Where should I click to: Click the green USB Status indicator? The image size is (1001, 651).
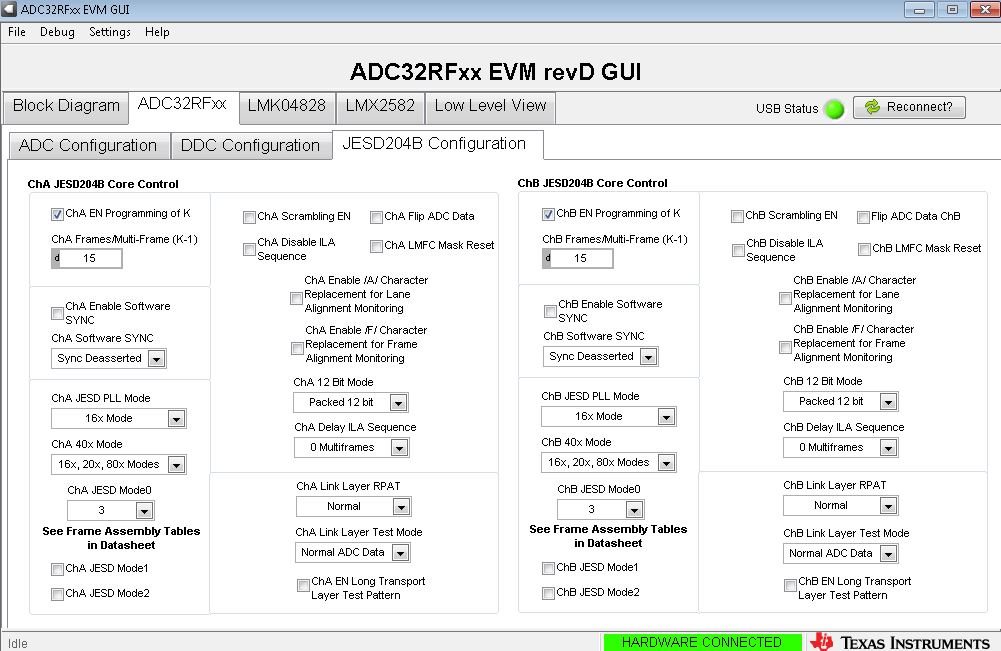tap(834, 108)
